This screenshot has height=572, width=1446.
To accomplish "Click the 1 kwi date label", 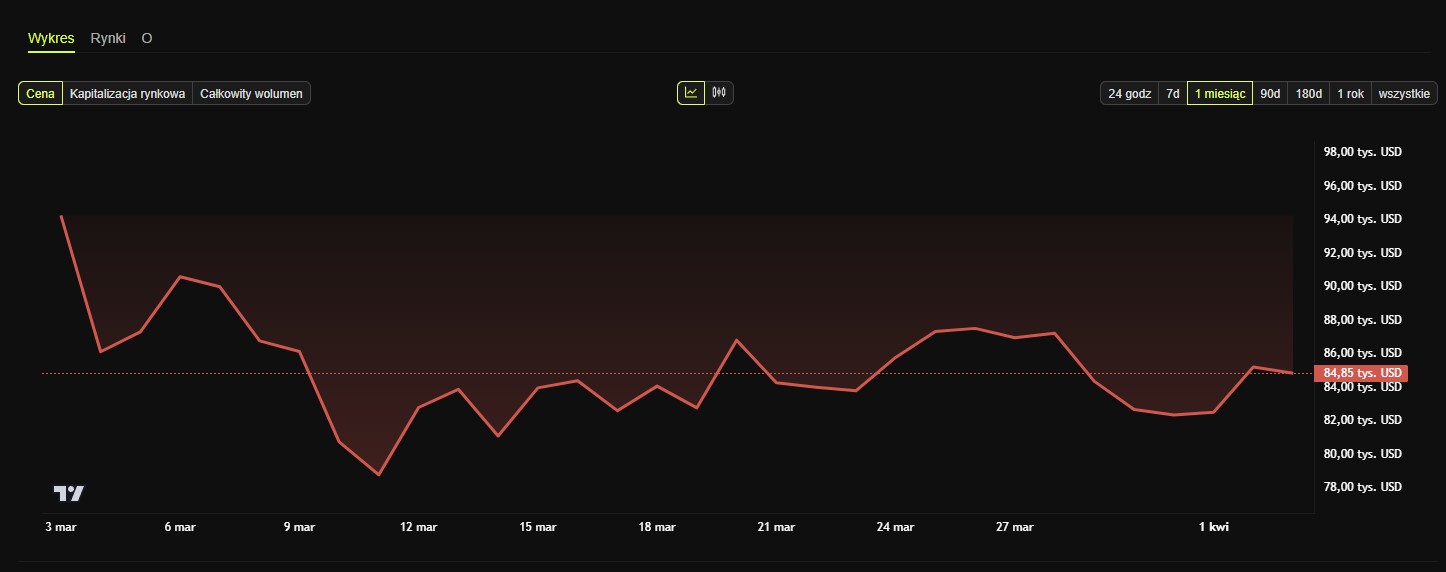I will pyautogui.click(x=1214, y=527).
